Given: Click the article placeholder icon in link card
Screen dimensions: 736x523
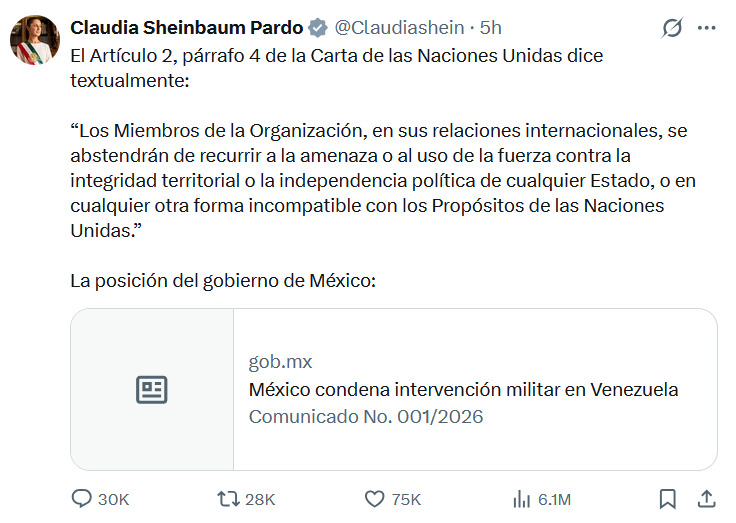Looking at the screenshot, I should [x=152, y=389].
